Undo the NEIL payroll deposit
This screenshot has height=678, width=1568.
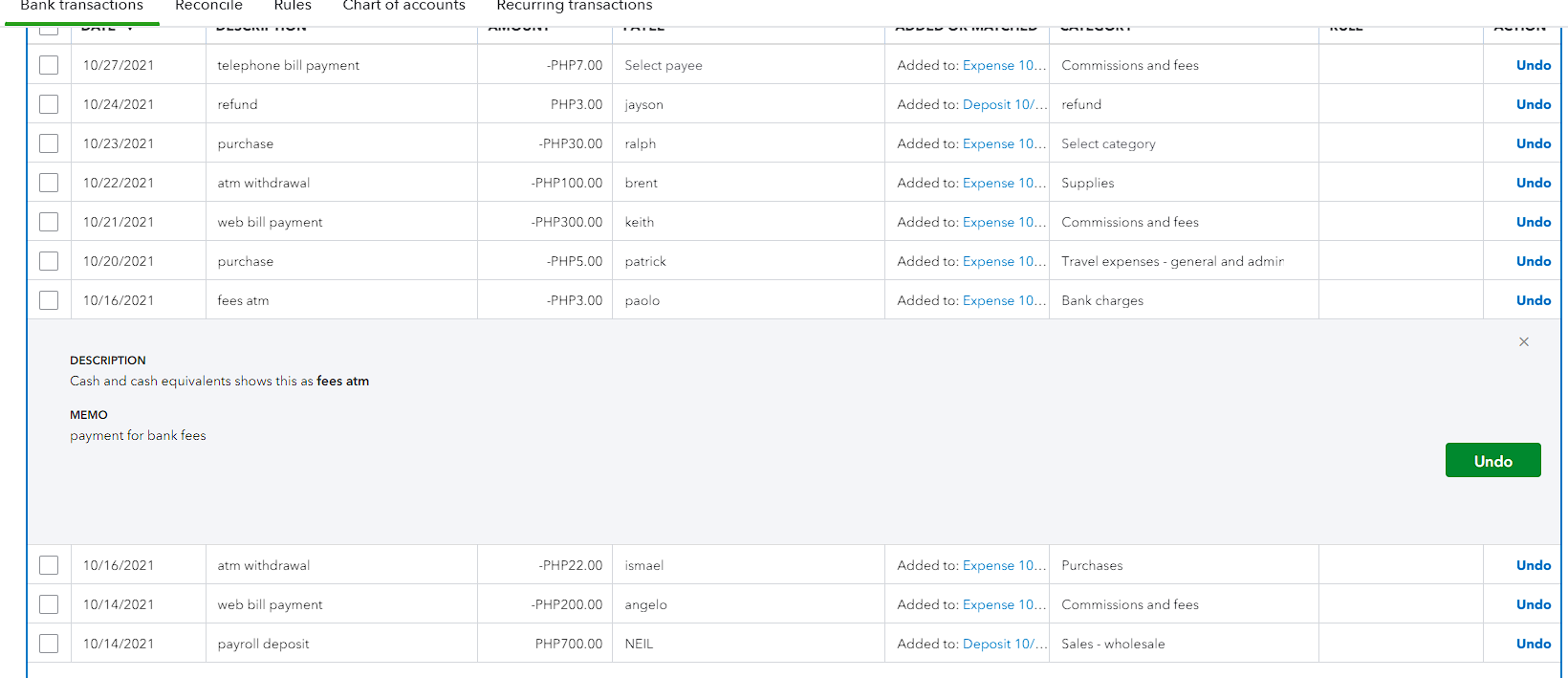click(1534, 644)
